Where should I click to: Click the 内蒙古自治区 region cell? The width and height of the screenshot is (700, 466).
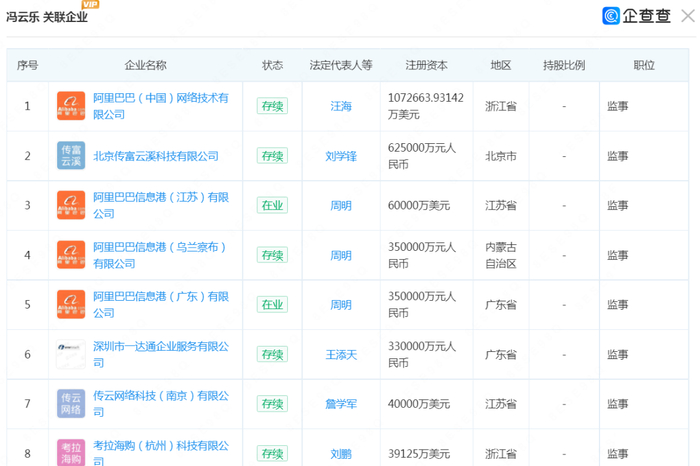coord(501,255)
